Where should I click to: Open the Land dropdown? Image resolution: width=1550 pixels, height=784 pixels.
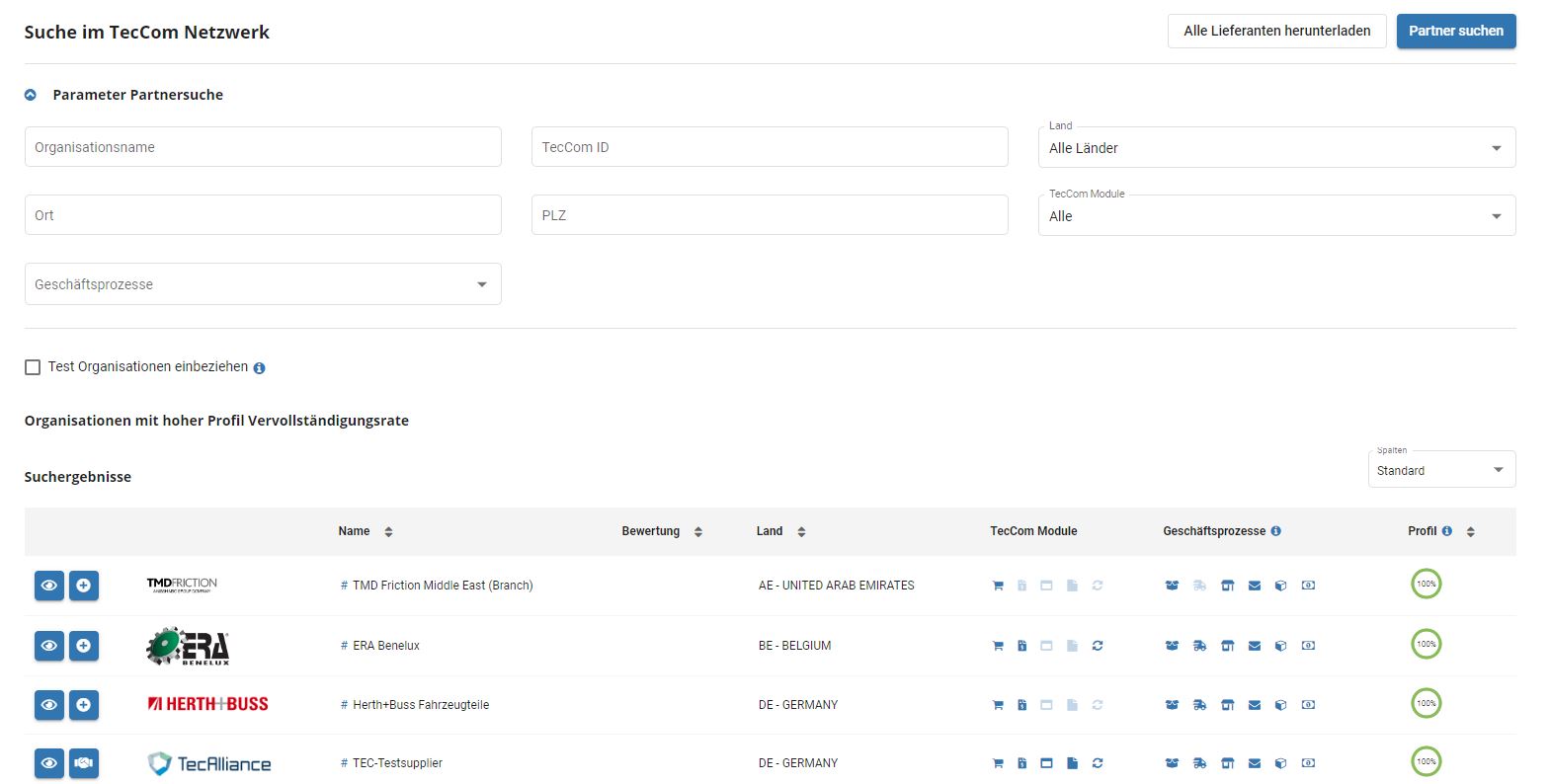[1276, 148]
